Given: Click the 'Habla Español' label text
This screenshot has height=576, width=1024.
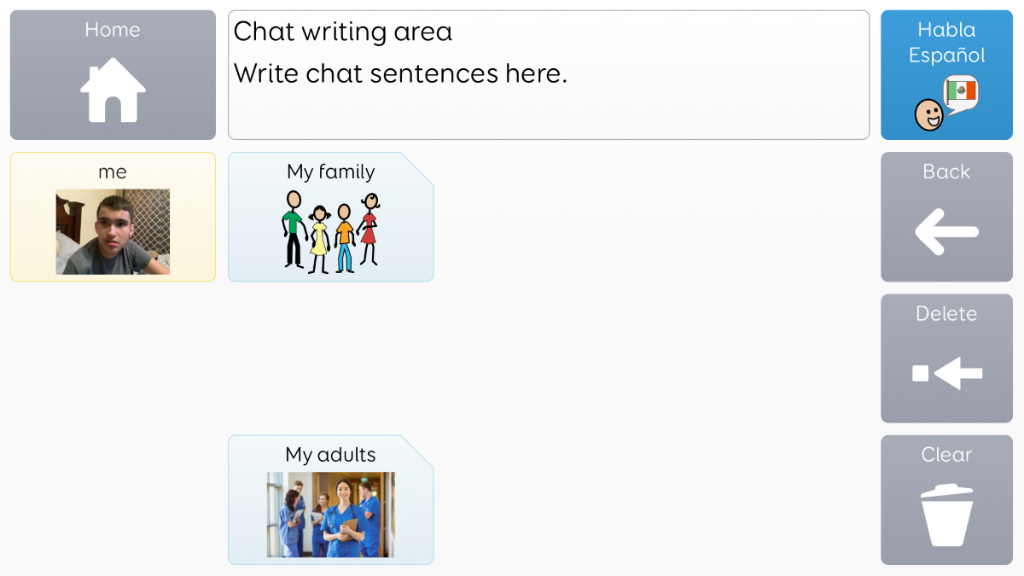Looking at the screenshot, I should 946,42.
